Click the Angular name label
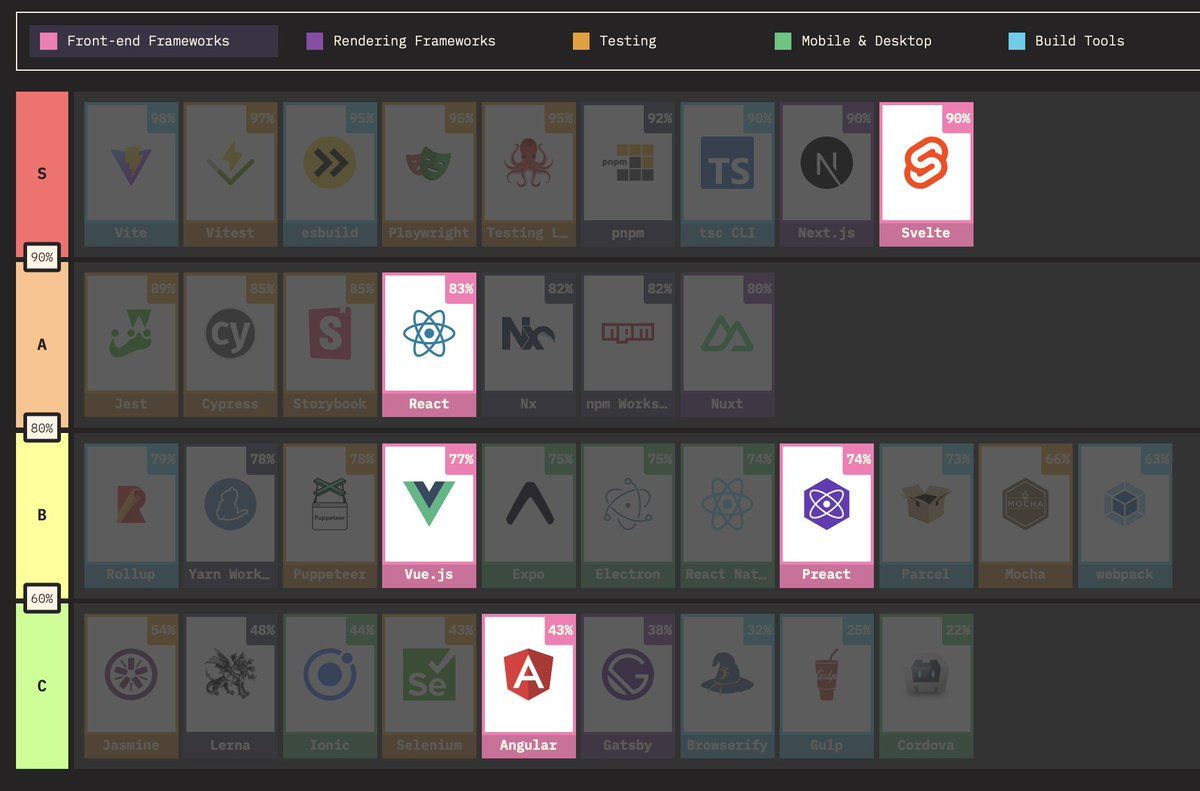Image resolution: width=1200 pixels, height=791 pixels. [x=528, y=745]
